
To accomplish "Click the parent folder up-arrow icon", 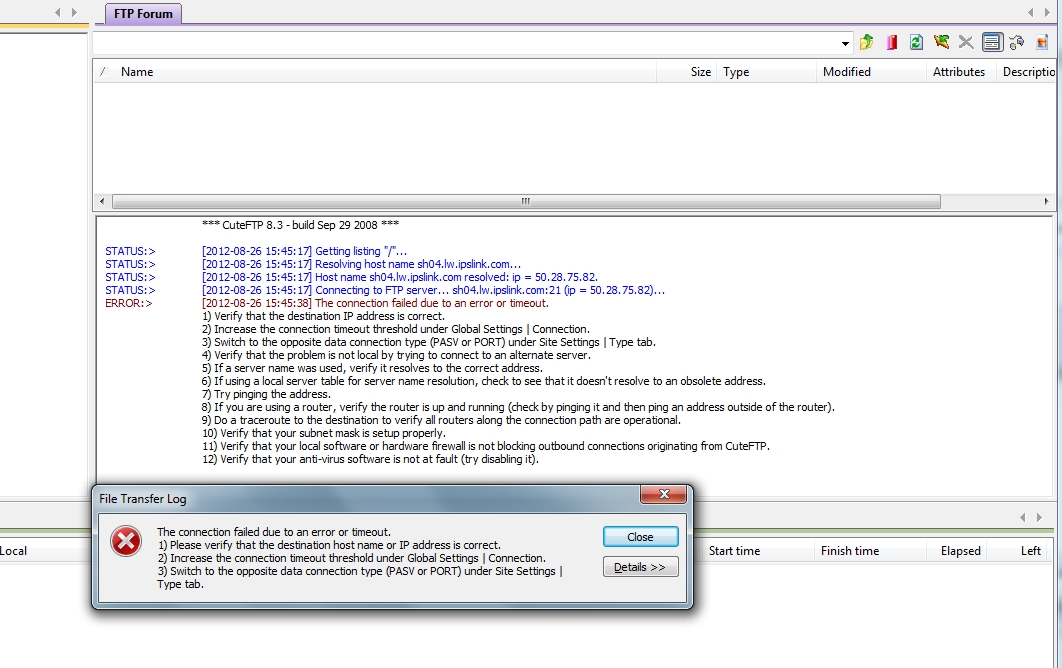I will 867,42.
